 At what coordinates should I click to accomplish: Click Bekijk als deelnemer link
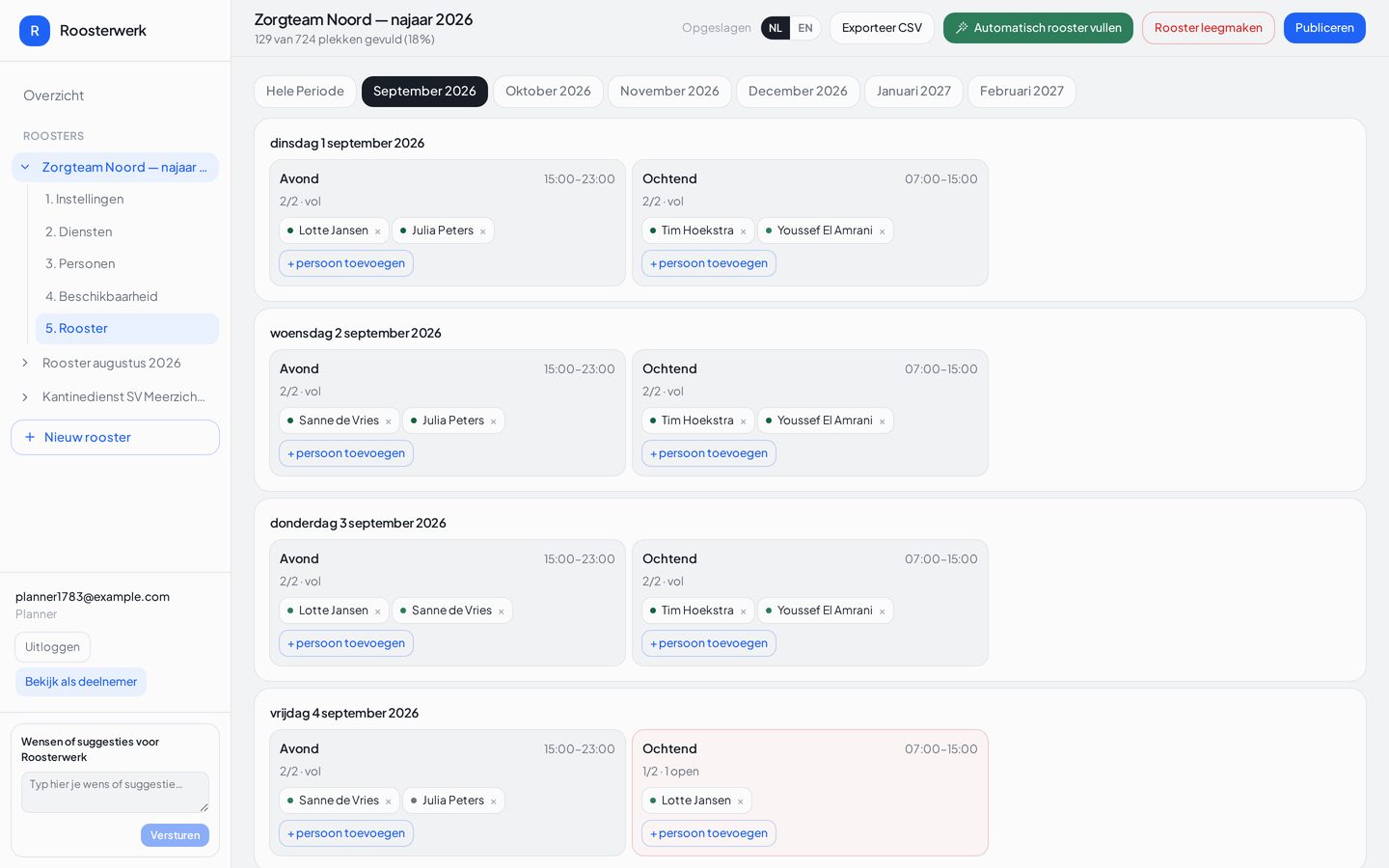(81, 682)
